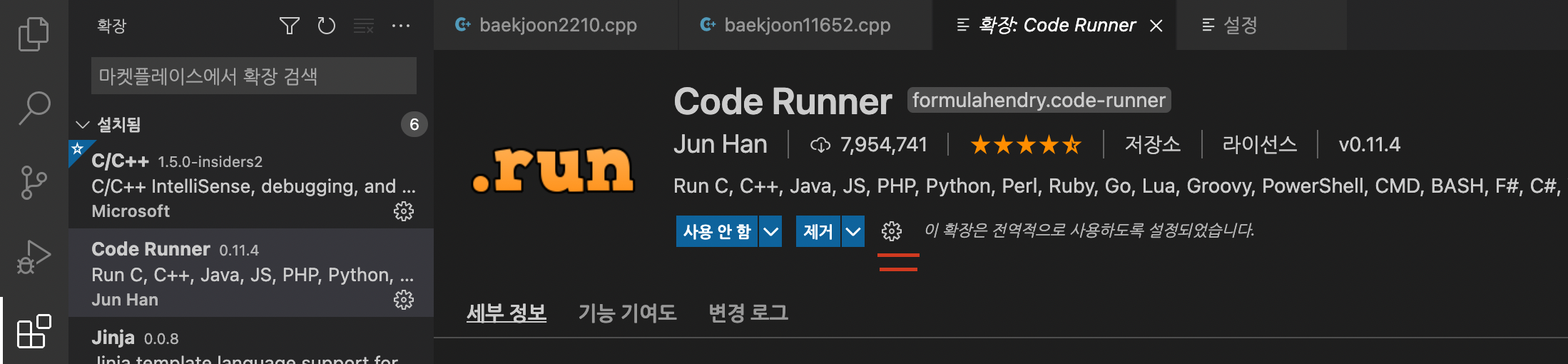Close the 확장: Code Runner tab
This screenshot has width=1568, height=364.
coord(1156,26)
